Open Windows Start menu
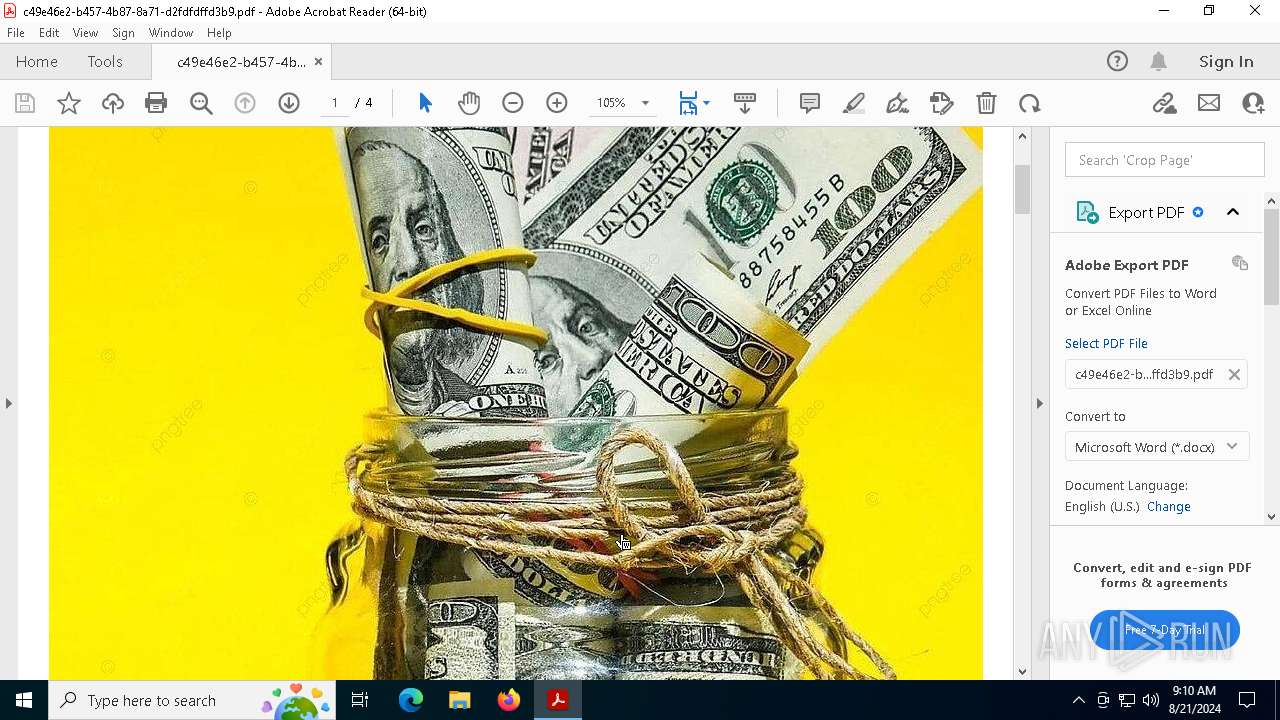The width and height of the screenshot is (1280, 720). pos(24,700)
